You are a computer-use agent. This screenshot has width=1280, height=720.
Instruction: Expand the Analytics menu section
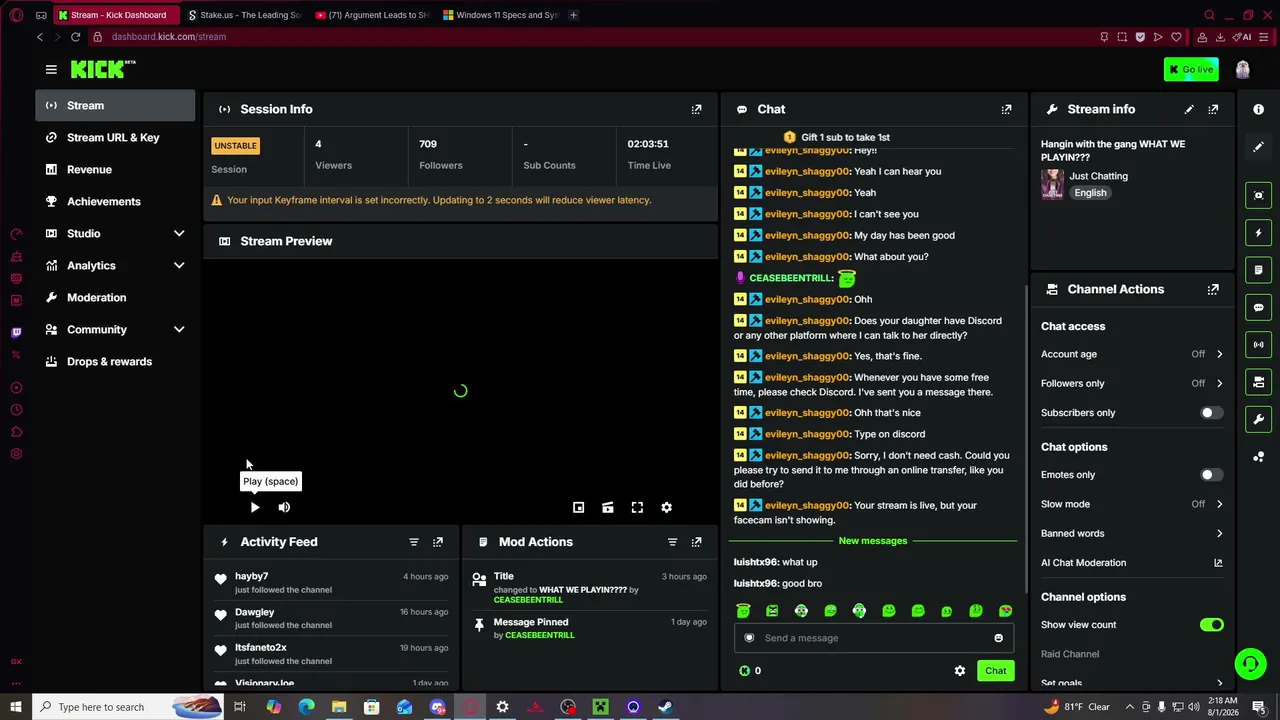click(115, 265)
